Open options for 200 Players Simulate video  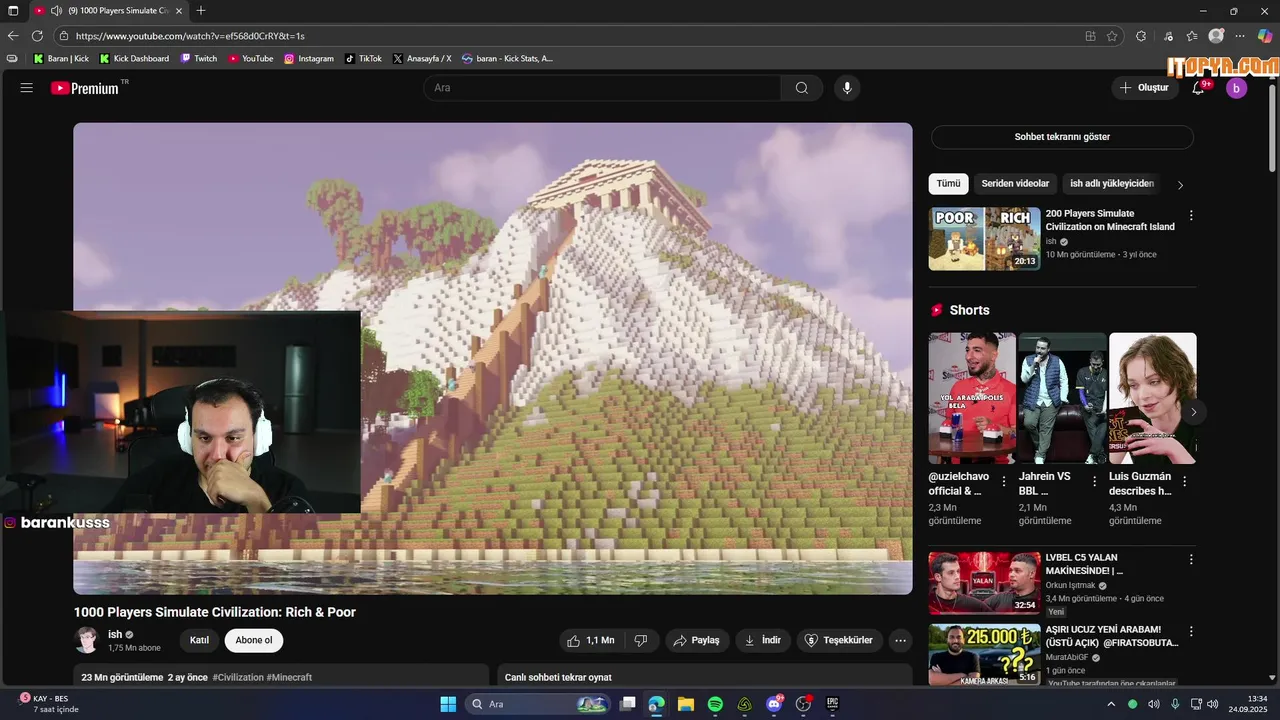pos(1191,215)
